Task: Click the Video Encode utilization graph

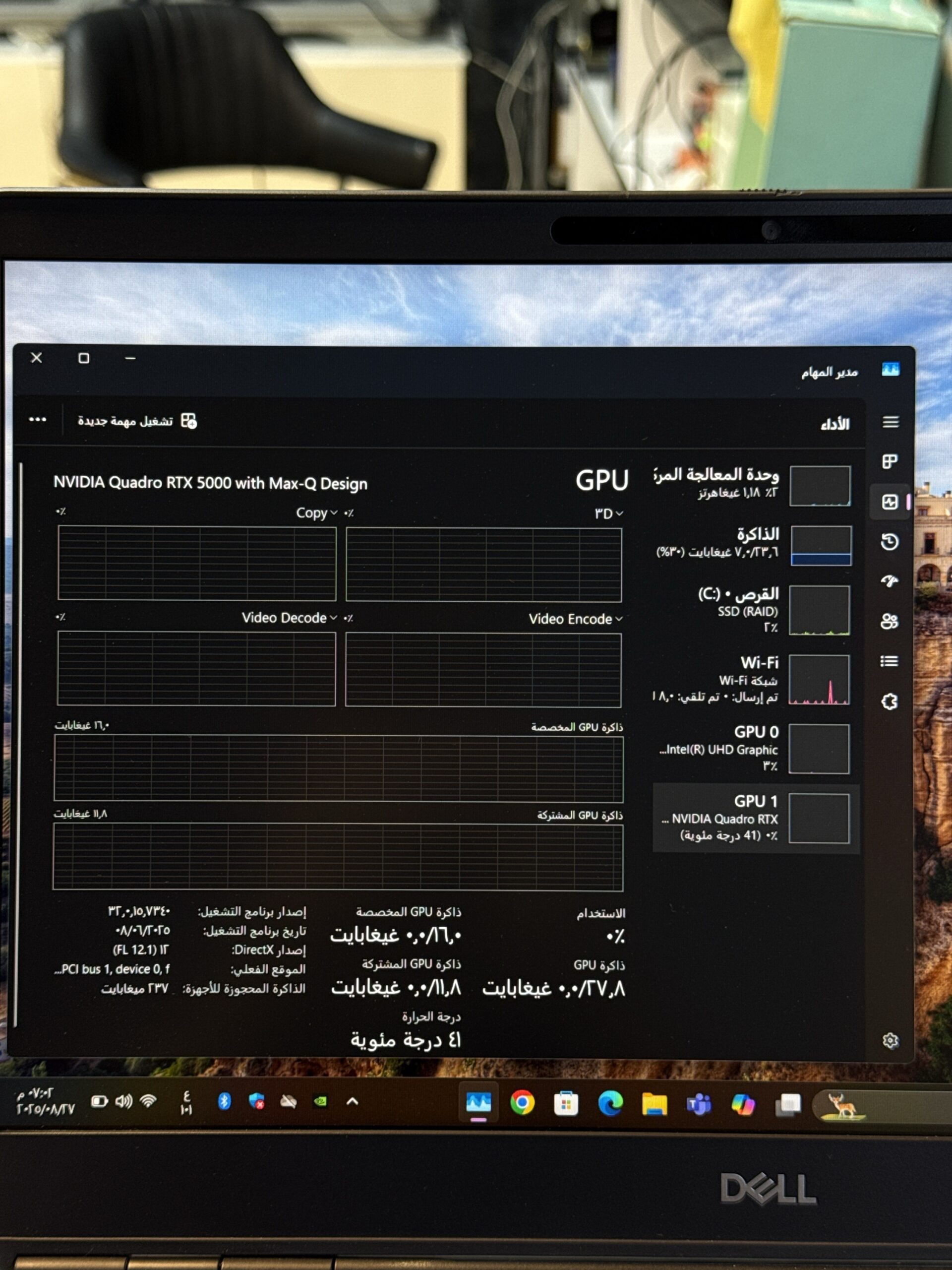Action: coord(483,670)
